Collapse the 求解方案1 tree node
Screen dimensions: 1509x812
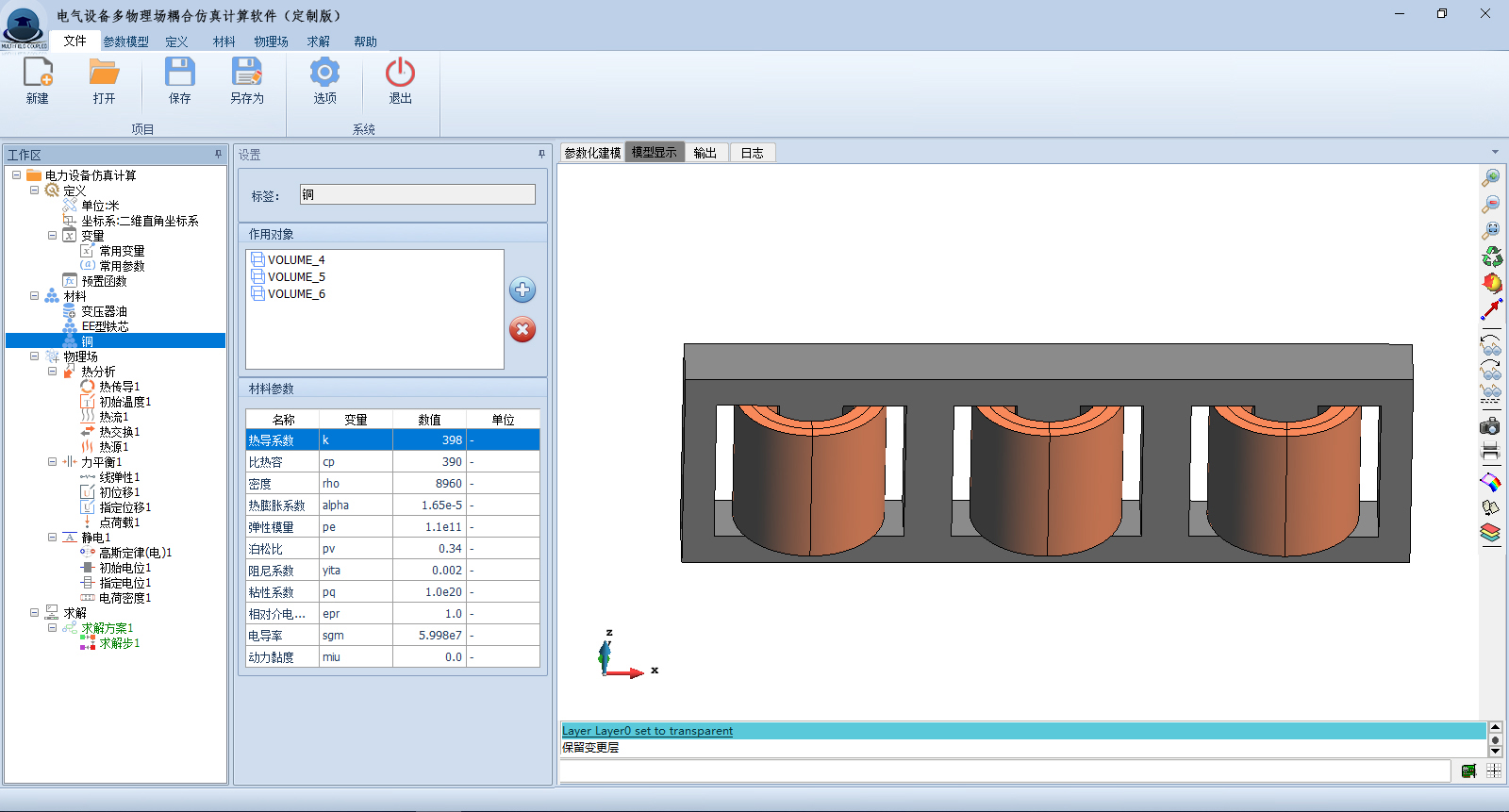pyautogui.click(x=52, y=628)
